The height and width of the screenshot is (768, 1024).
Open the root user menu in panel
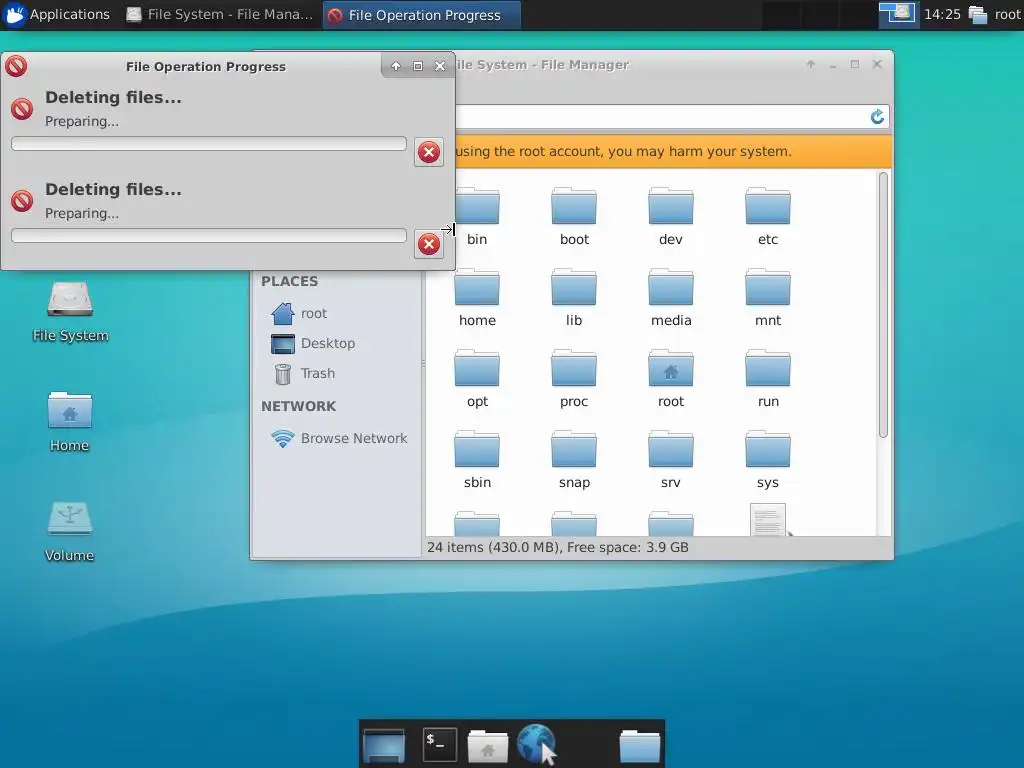994,14
